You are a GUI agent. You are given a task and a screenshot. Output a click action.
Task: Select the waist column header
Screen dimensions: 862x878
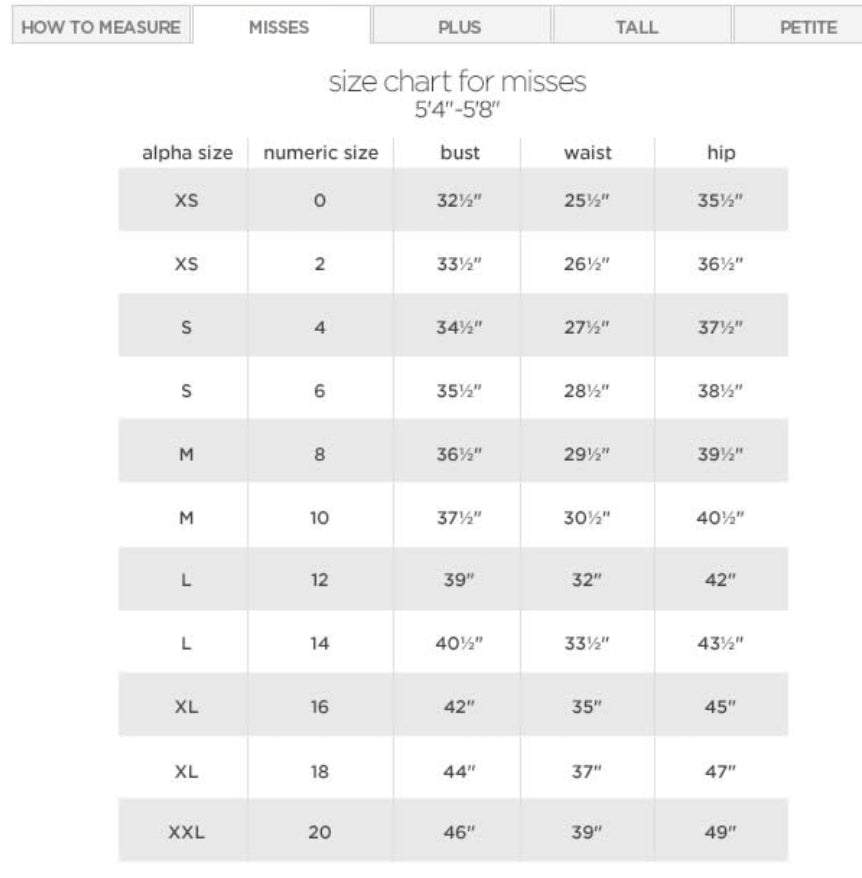point(588,154)
